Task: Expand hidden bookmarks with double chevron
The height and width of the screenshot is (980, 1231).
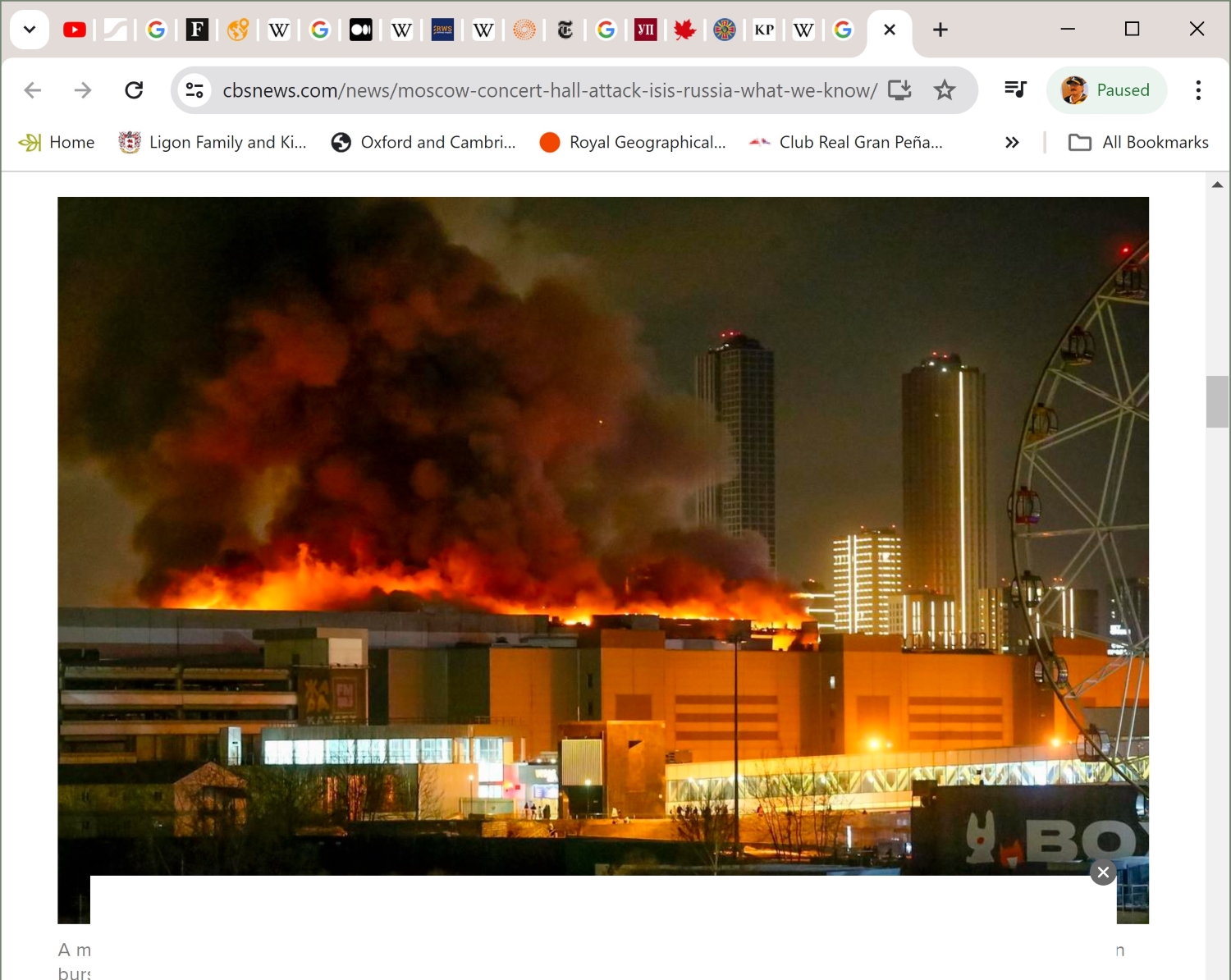Action: click(1012, 143)
